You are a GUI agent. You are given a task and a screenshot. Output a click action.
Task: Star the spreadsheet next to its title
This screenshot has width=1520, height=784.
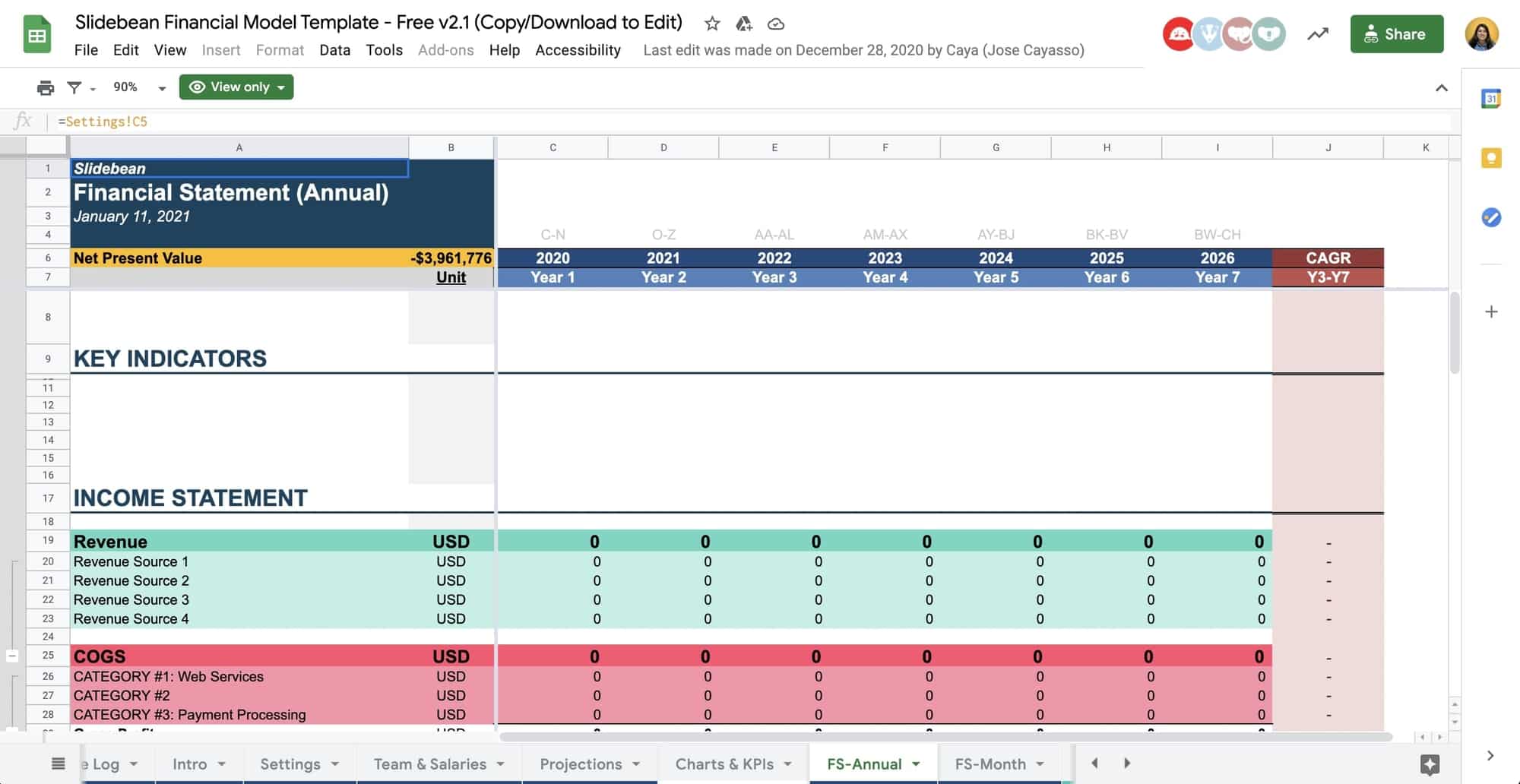[x=712, y=24]
